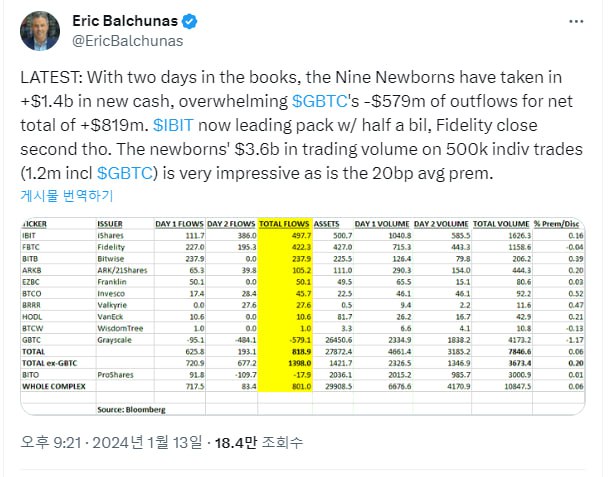The height and width of the screenshot is (477, 611).
Task: Click the first $GBTC cashtag
Action: point(320,101)
